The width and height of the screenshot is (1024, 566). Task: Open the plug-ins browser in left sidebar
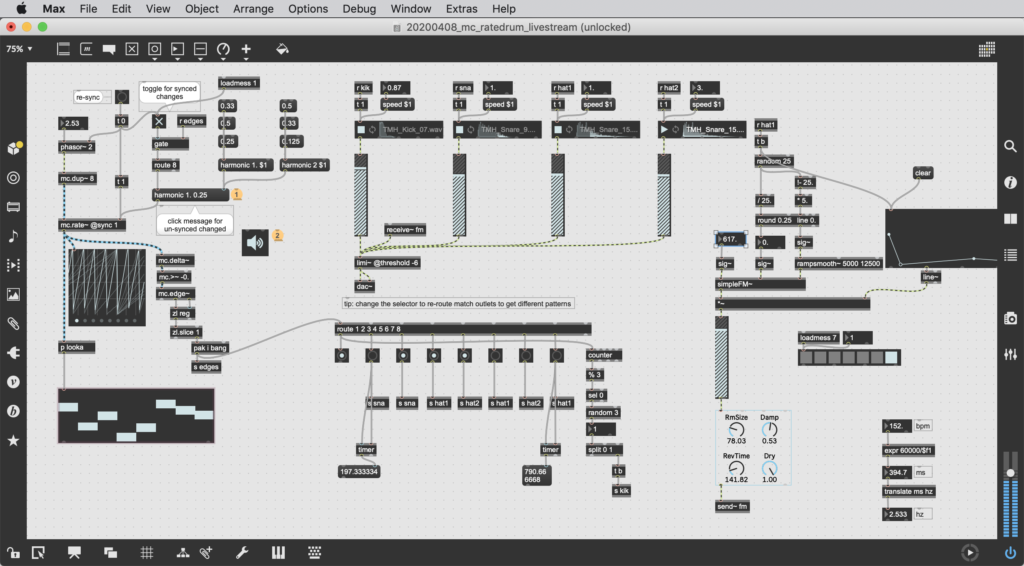pyautogui.click(x=13, y=353)
